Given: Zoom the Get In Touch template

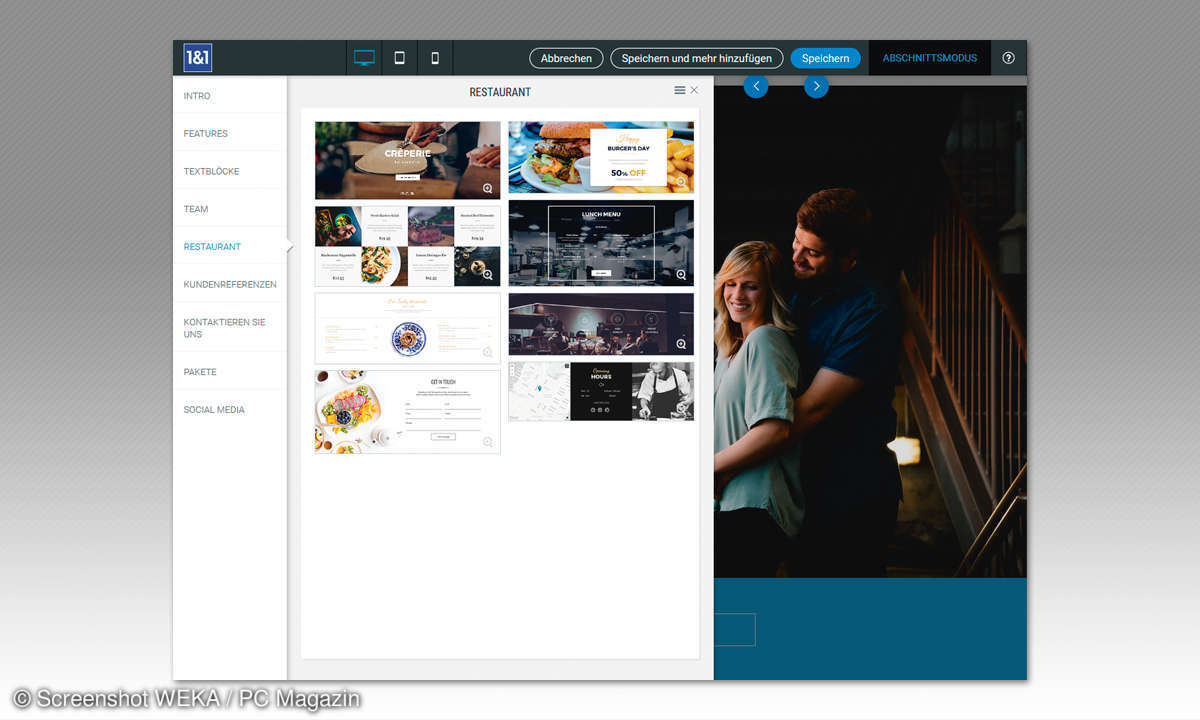Looking at the screenshot, I should 488,442.
